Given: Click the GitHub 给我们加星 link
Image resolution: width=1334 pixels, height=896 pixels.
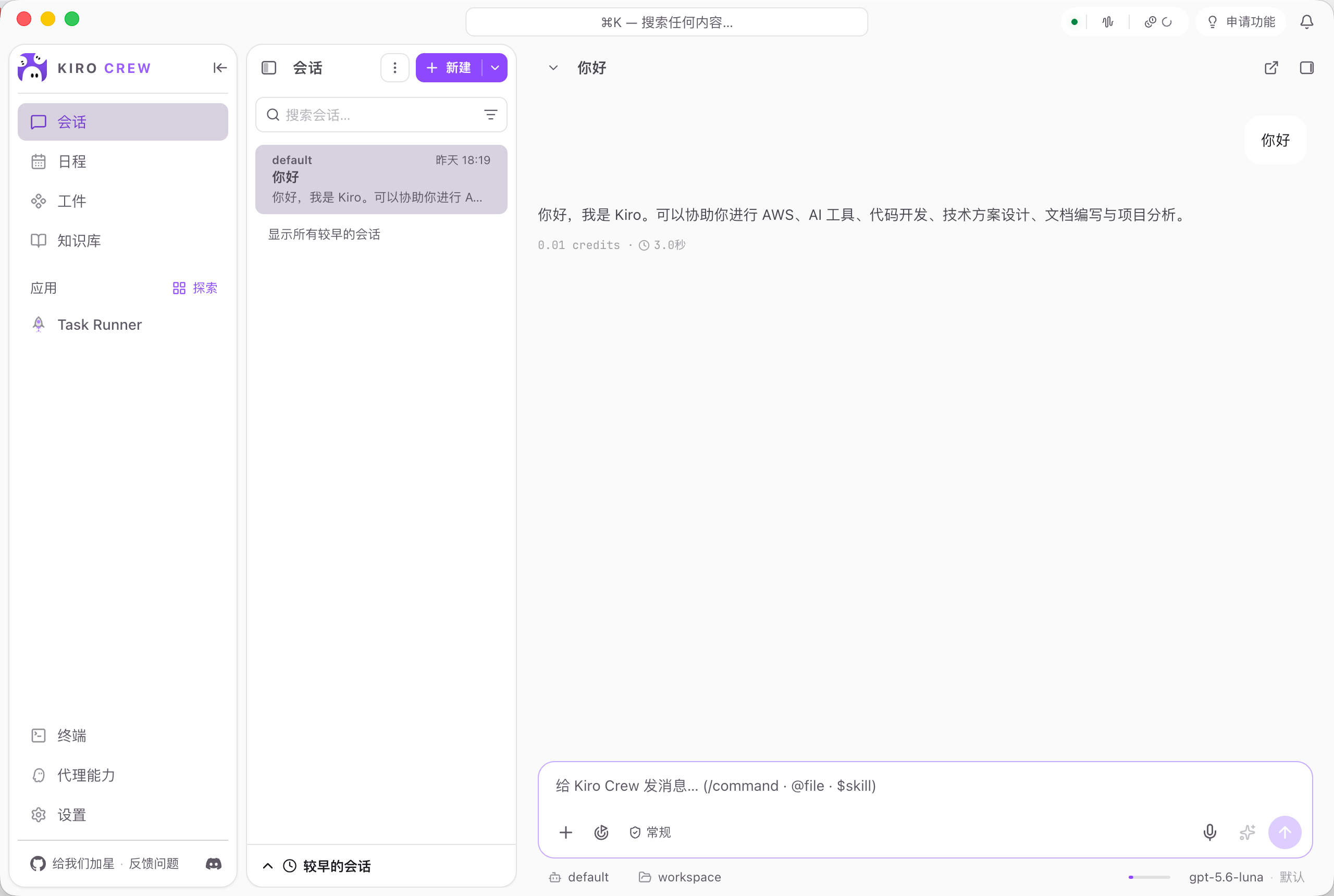Looking at the screenshot, I should 72,863.
